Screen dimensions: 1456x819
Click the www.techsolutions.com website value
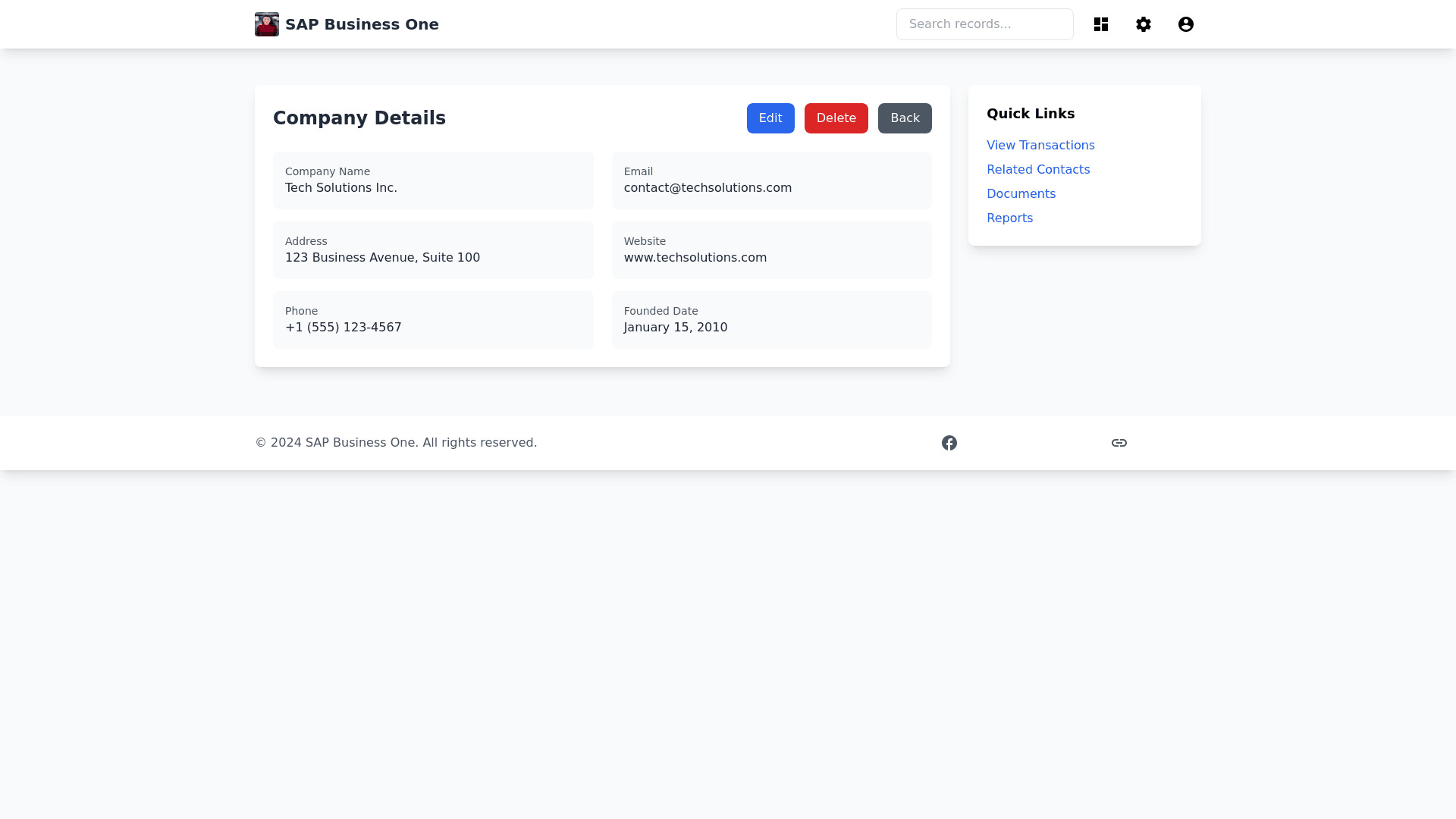695,258
